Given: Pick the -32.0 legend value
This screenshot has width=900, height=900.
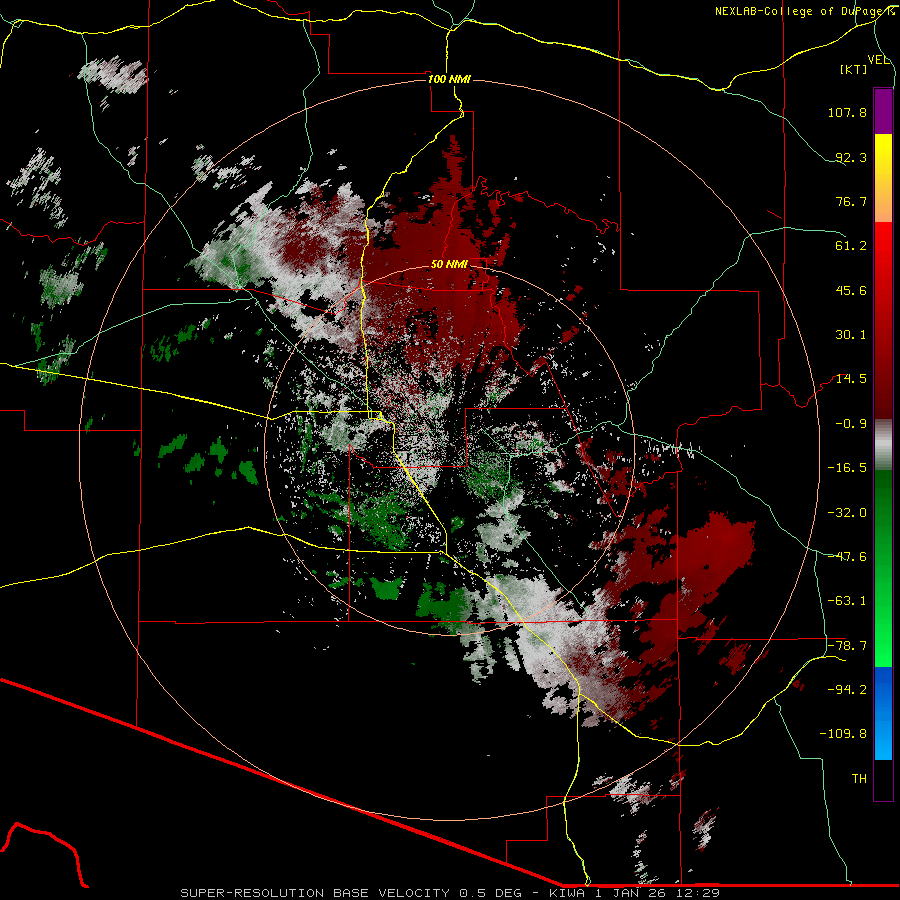Looking at the screenshot, I should point(847,513).
